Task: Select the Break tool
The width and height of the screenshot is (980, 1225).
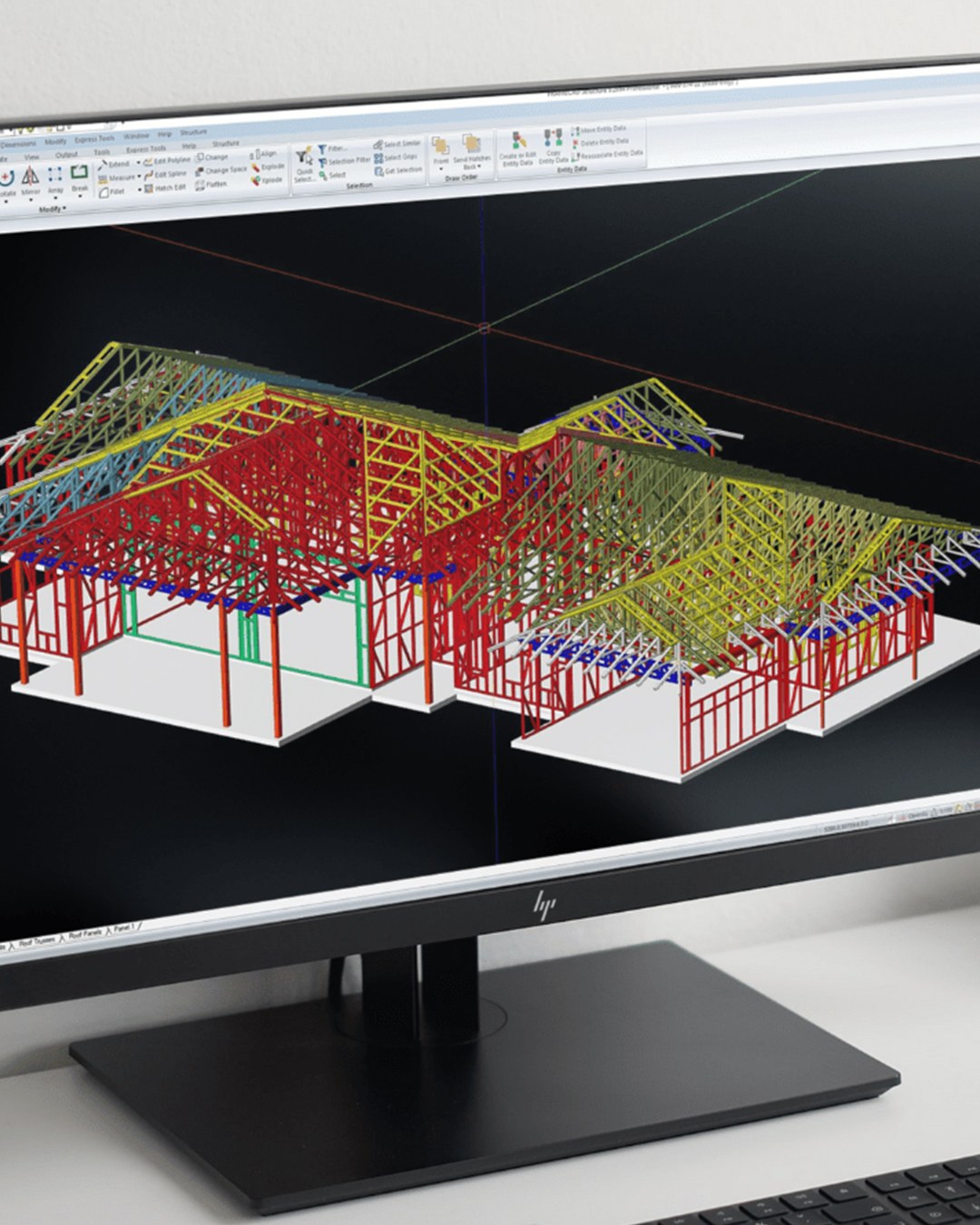Action: [x=80, y=177]
